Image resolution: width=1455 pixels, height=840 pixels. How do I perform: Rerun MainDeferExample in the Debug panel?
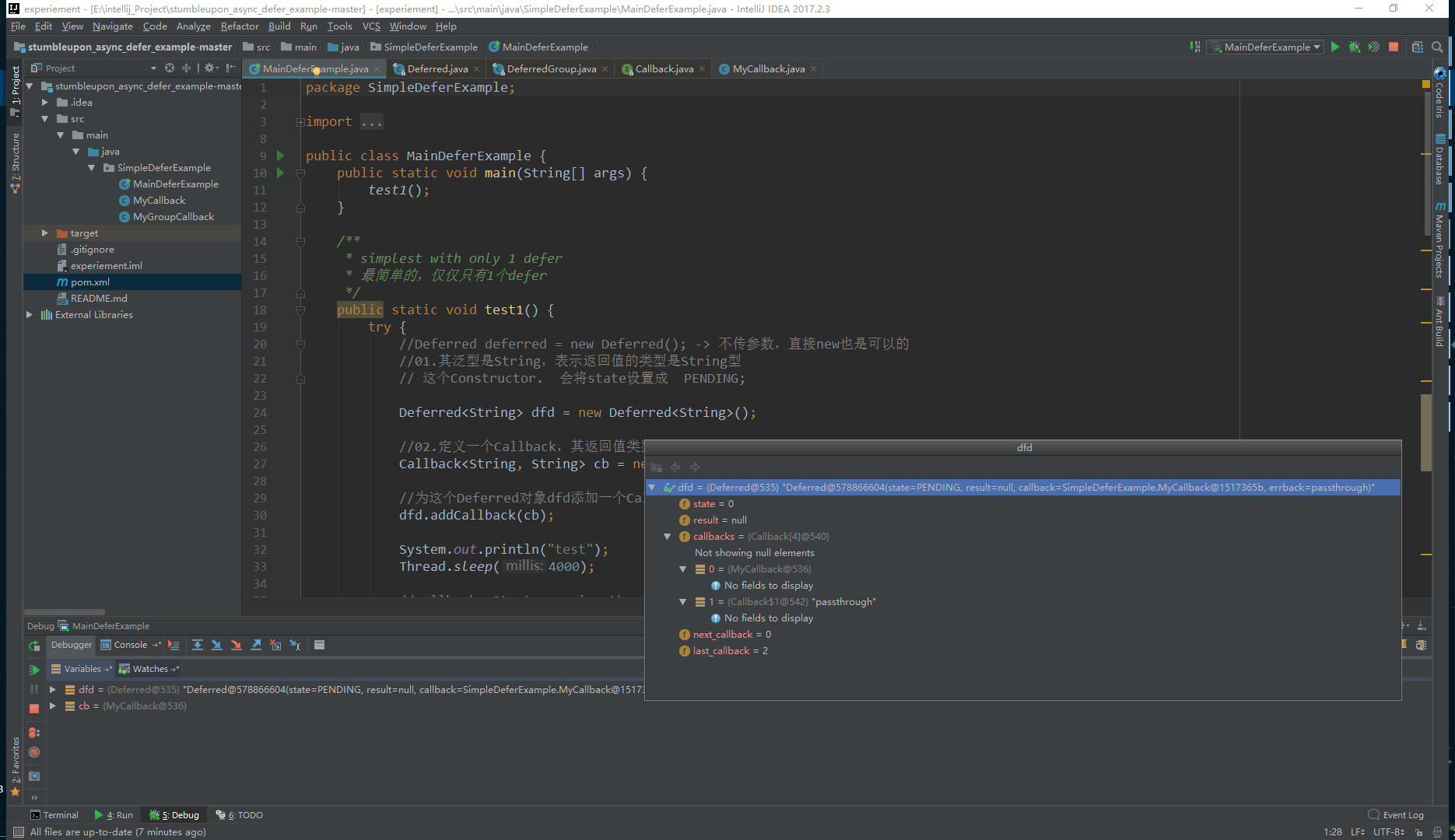click(x=33, y=646)
